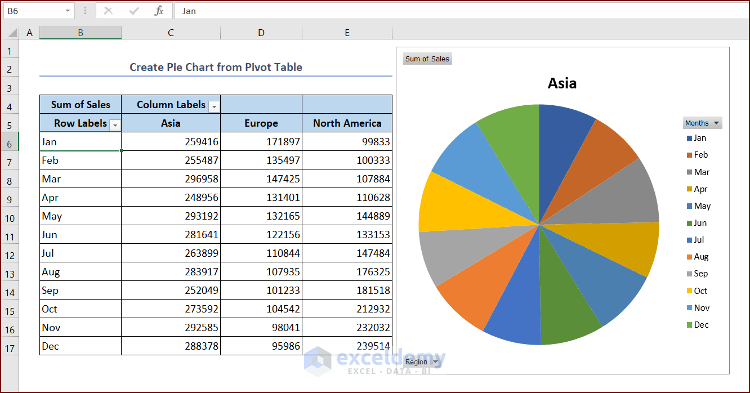
Task: Select cell with value 288378
Action: [x=171, y=346]
